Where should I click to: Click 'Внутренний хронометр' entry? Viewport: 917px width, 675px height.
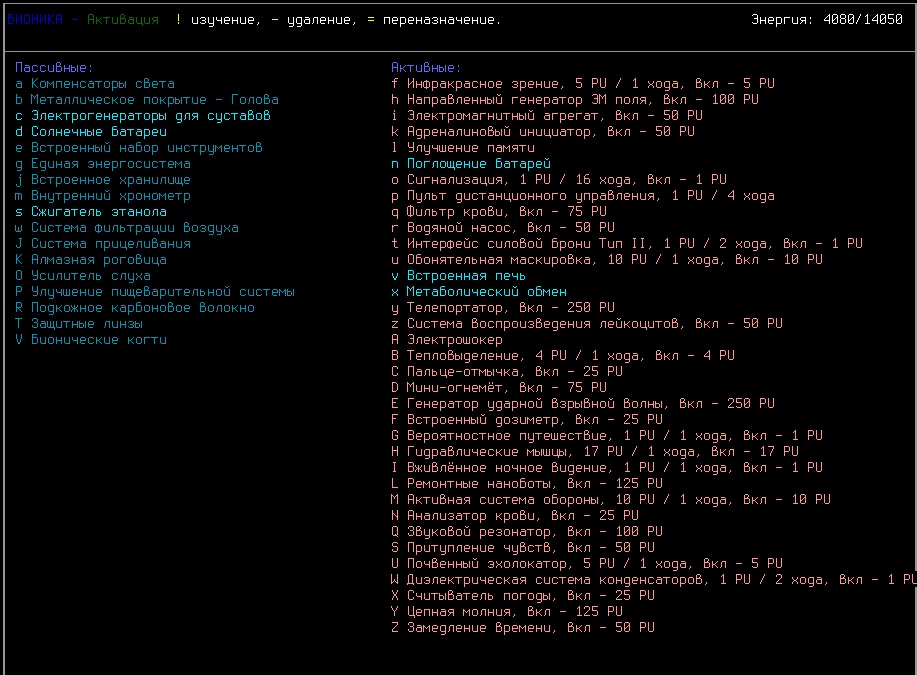tap(103, 195)
